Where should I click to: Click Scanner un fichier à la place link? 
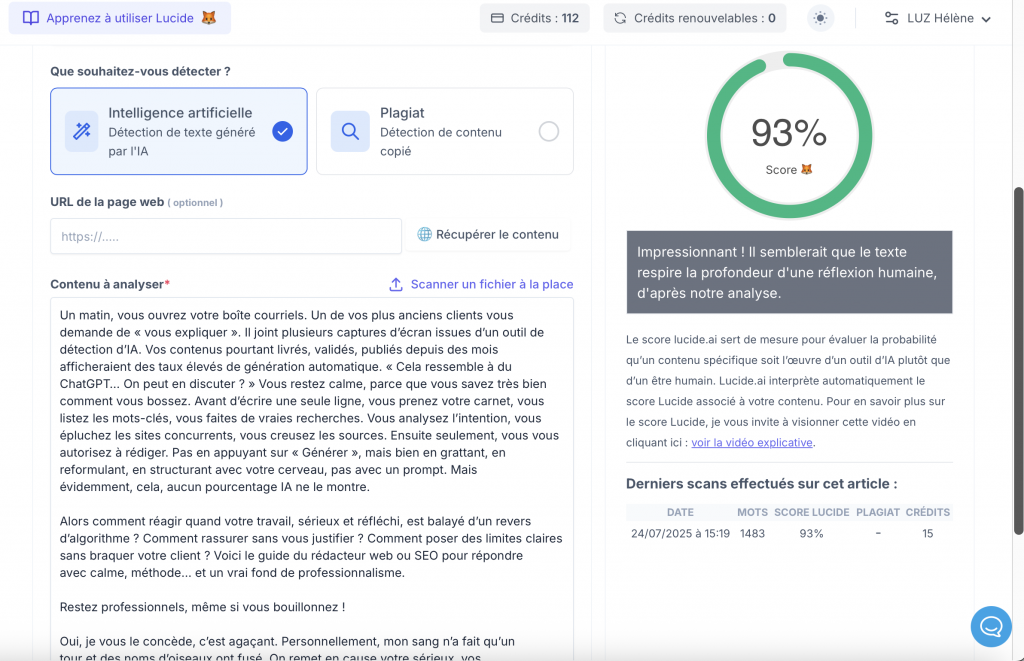coord(492,284)
